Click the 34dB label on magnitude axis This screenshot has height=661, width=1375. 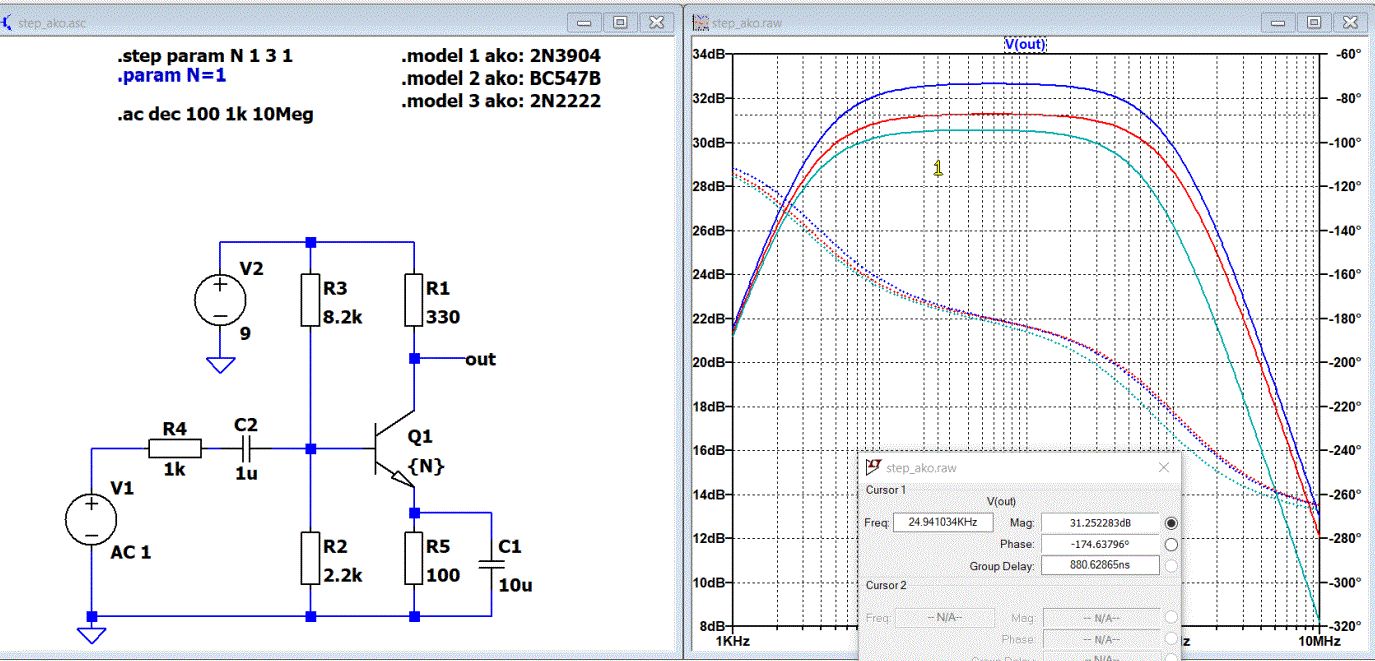pyautogui.click(x=708, y=54)
